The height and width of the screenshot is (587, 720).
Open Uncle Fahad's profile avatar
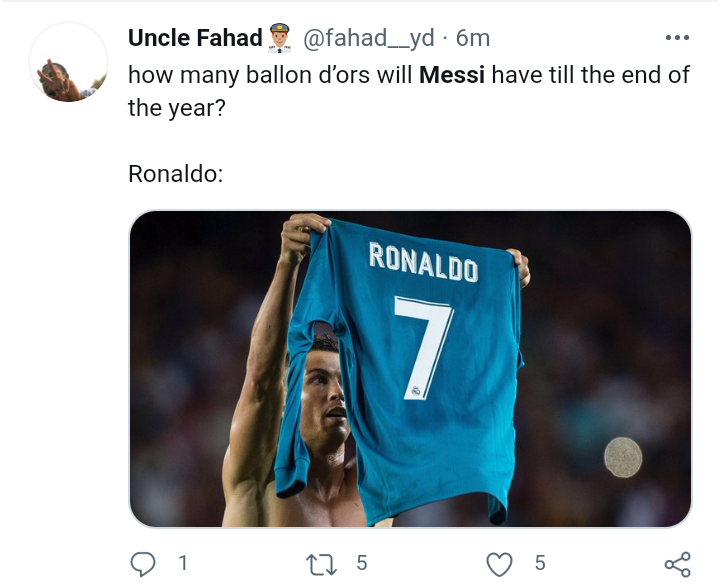tap(69, 62)
